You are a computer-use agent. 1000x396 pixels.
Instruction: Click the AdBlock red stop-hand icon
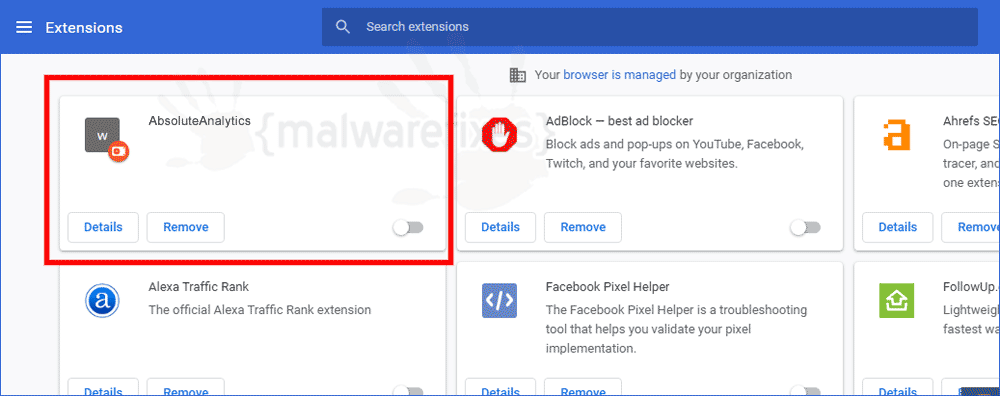click(500, 136)
